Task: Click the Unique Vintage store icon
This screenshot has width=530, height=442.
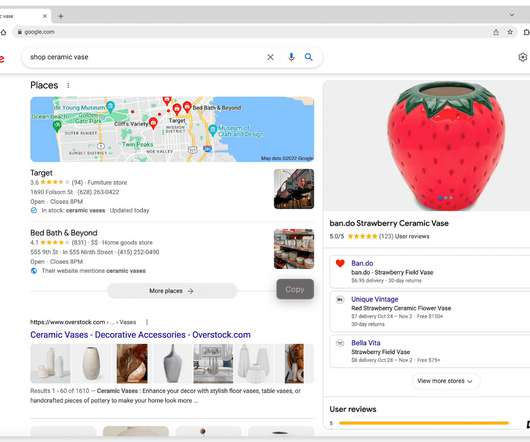Action: click(340, 299)
